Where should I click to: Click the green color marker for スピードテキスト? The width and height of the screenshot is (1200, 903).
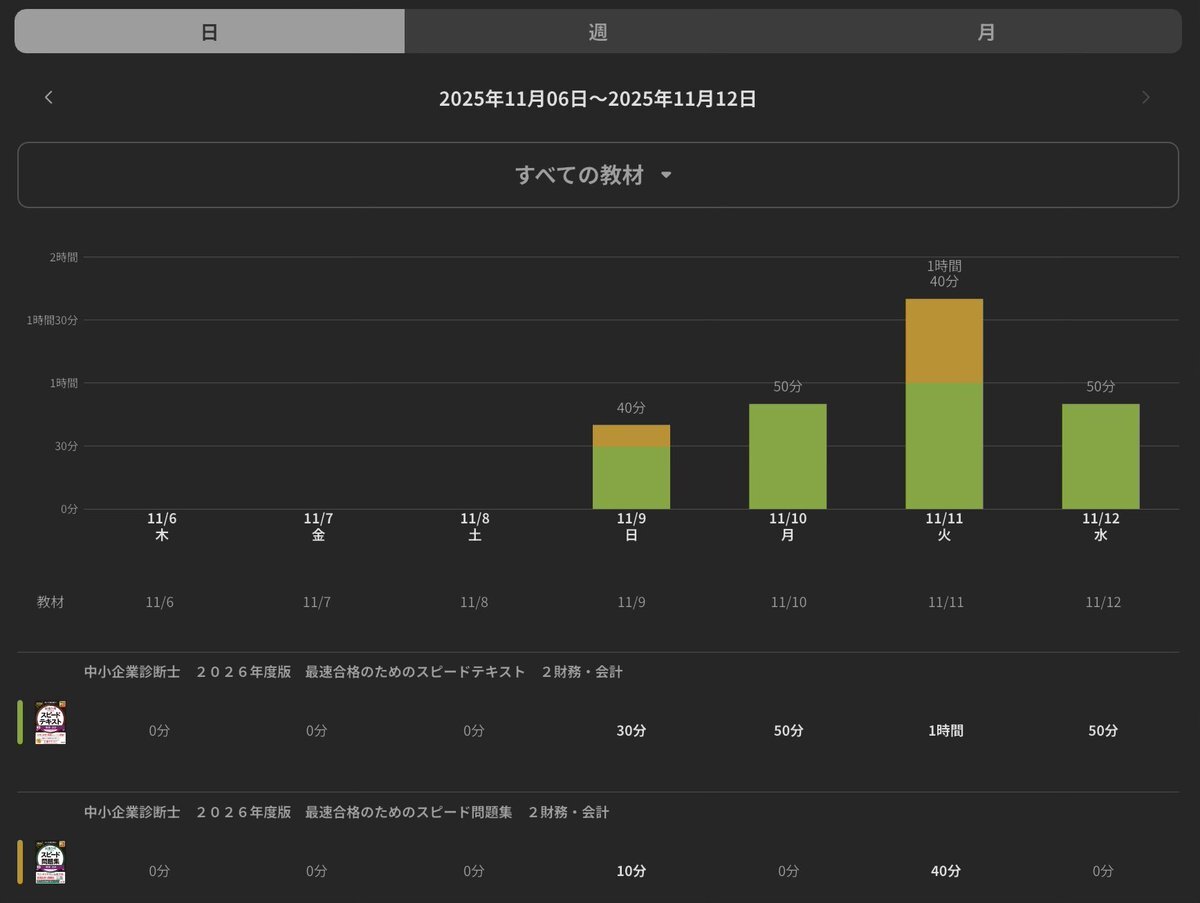20,722
